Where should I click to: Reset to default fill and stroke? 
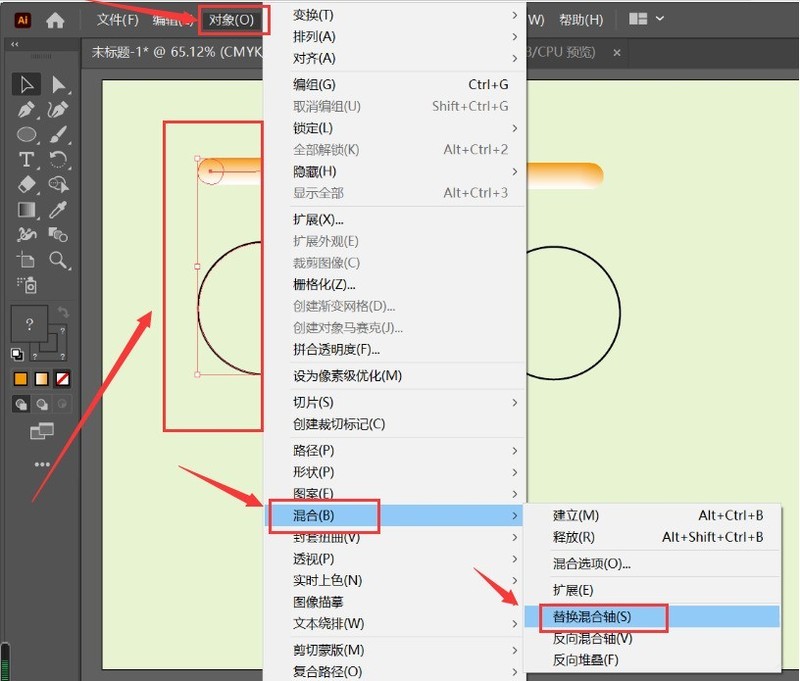17,354
